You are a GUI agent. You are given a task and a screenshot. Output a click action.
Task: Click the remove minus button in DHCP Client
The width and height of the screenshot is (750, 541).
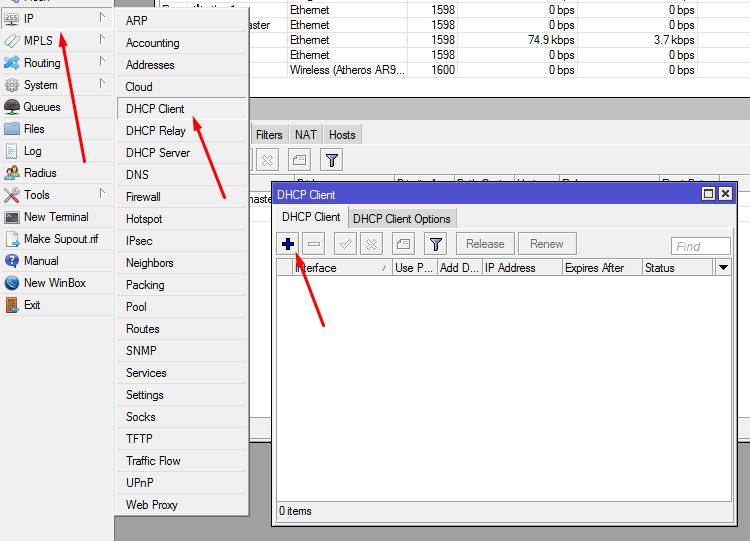[314, 244]
